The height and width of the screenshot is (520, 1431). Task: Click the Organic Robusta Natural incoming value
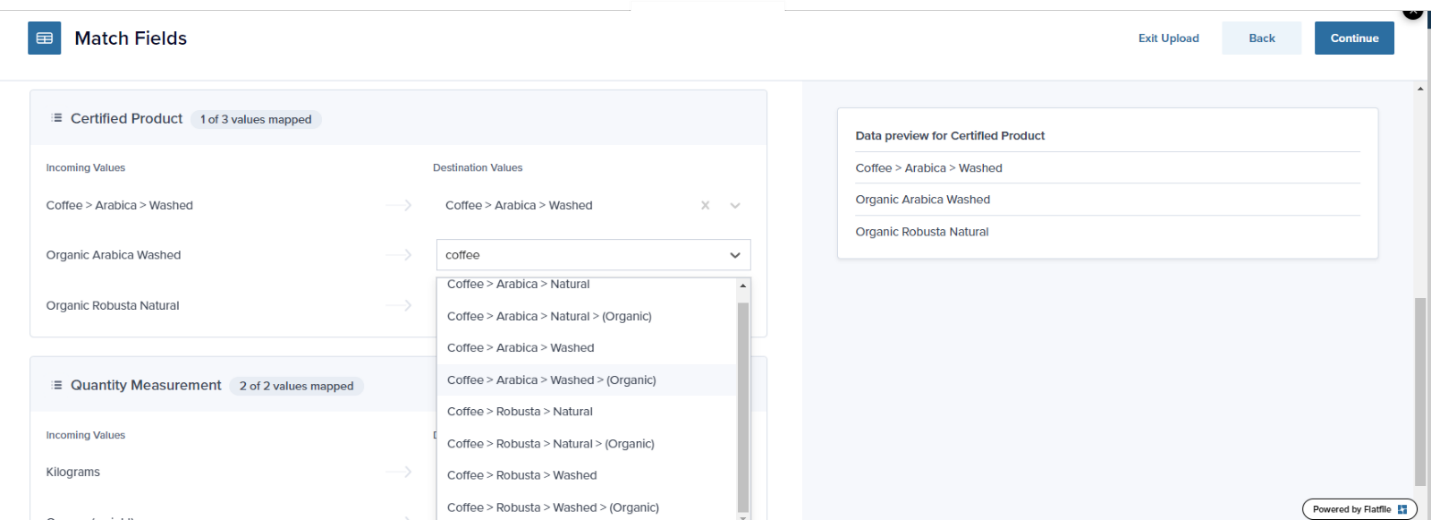tap(112, 306)
